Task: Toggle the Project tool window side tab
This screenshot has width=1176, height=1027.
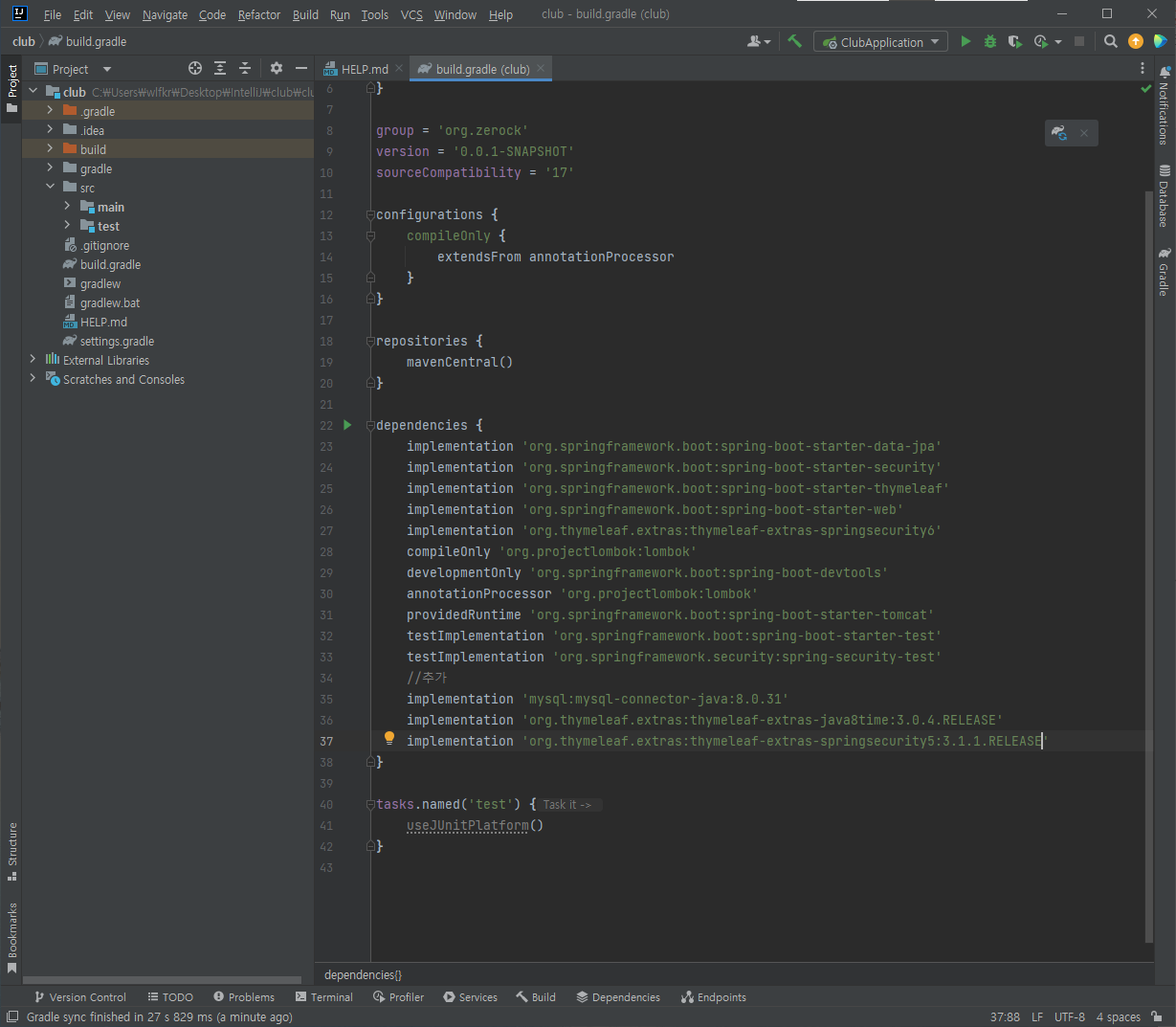Action: [x=11, y=89]
